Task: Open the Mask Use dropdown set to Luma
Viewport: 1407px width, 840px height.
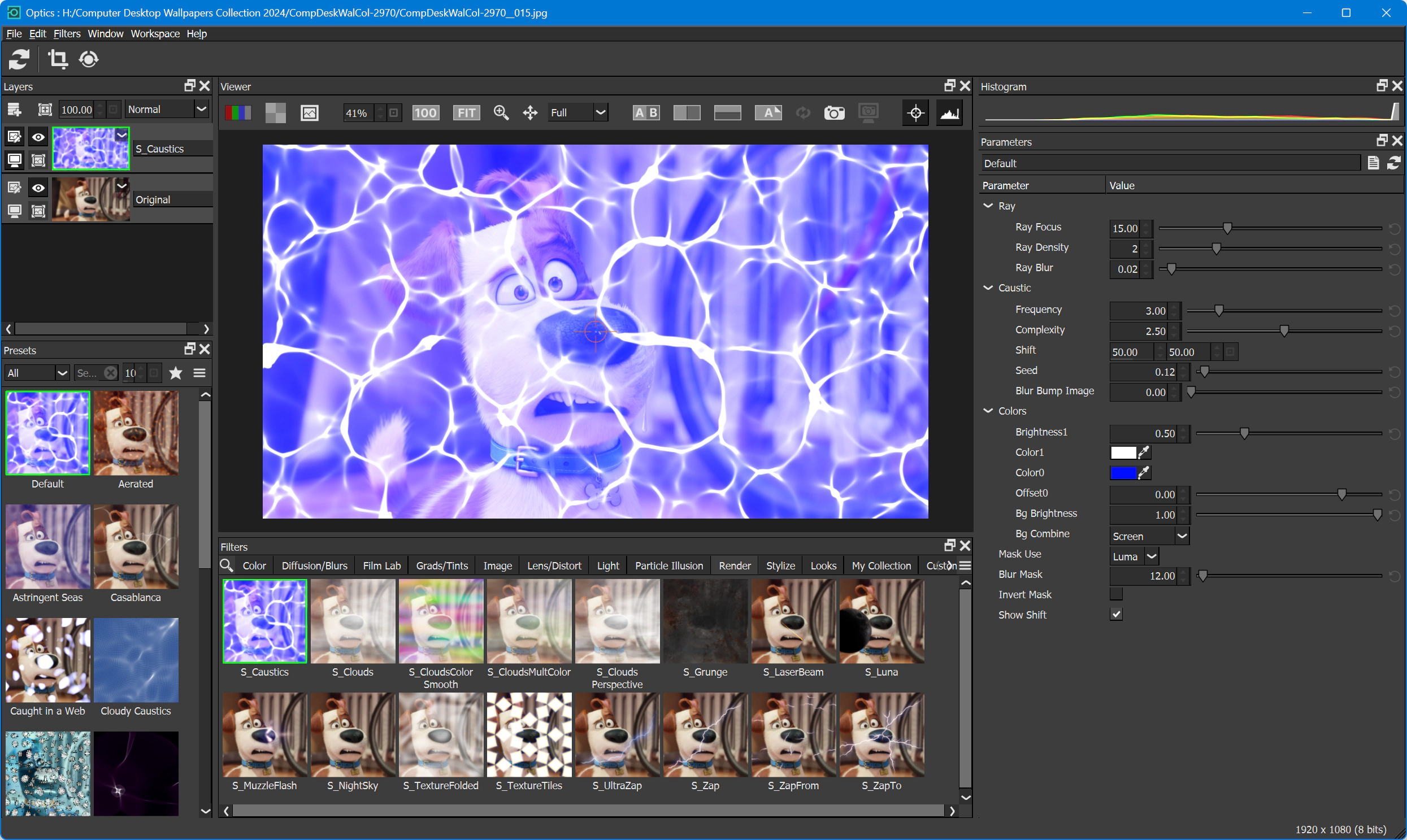Action: coord(1134,556)
